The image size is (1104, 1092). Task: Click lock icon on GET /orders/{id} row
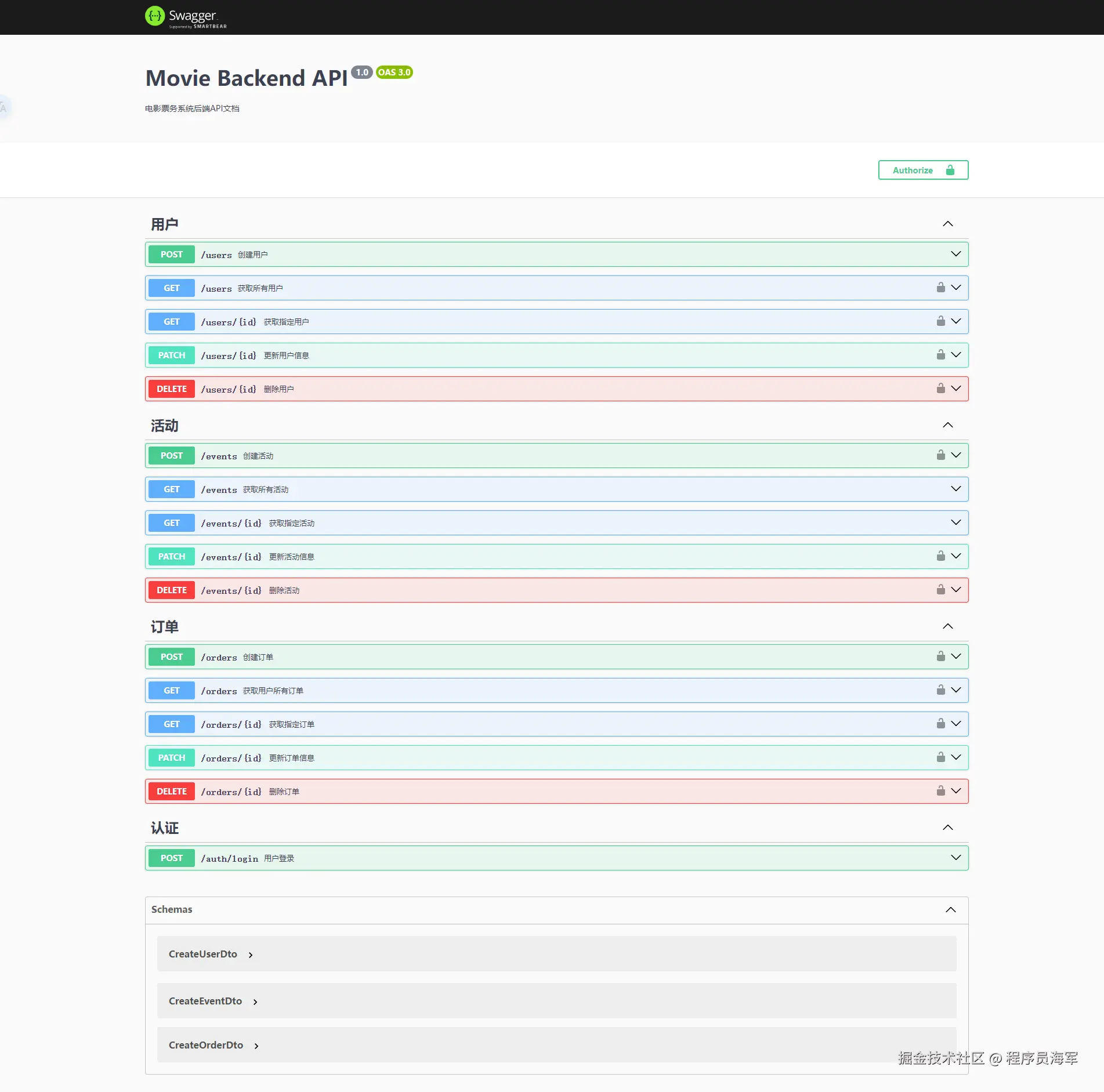940,724
